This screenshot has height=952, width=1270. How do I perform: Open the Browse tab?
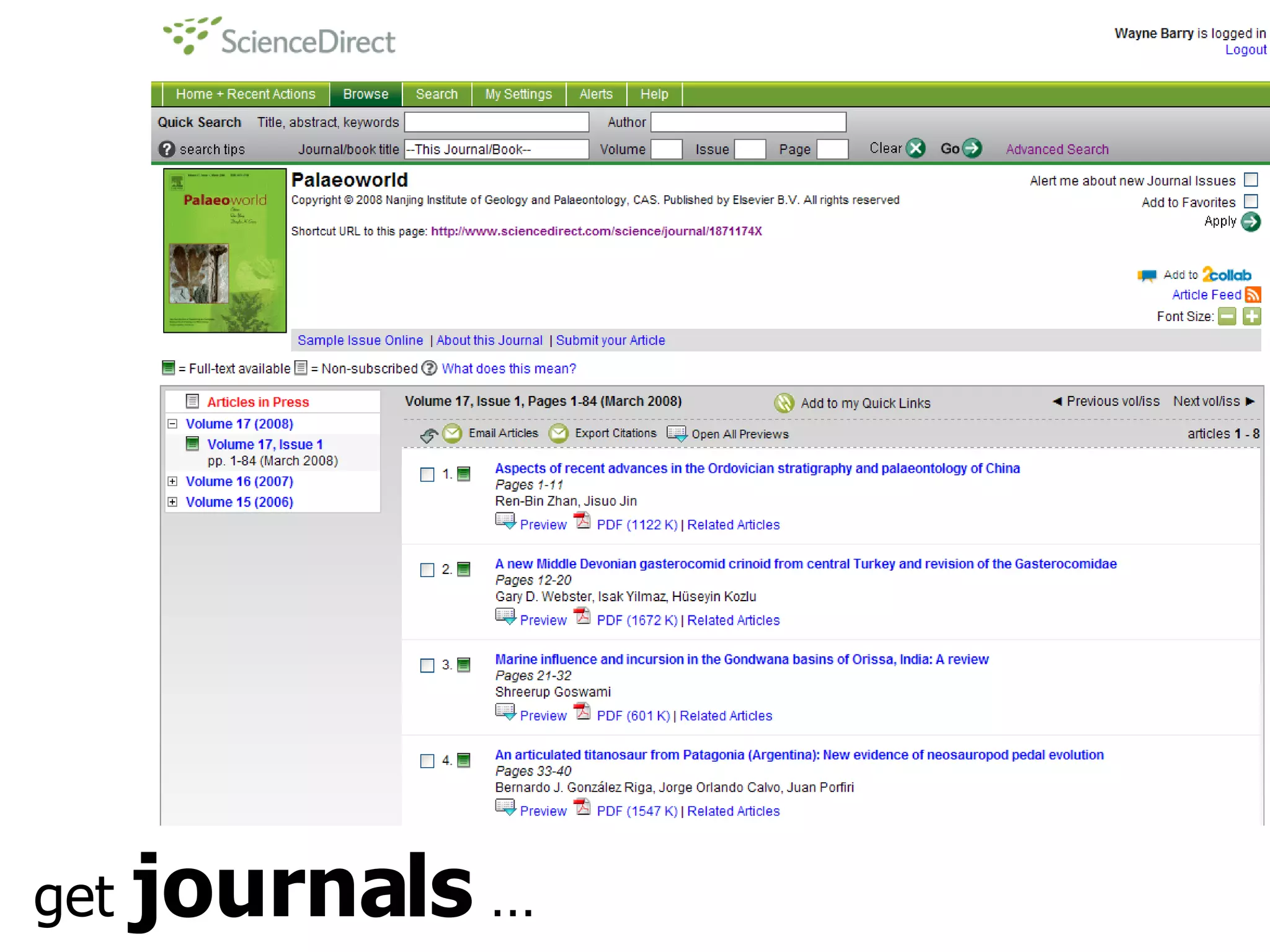[x=366, y=94]
